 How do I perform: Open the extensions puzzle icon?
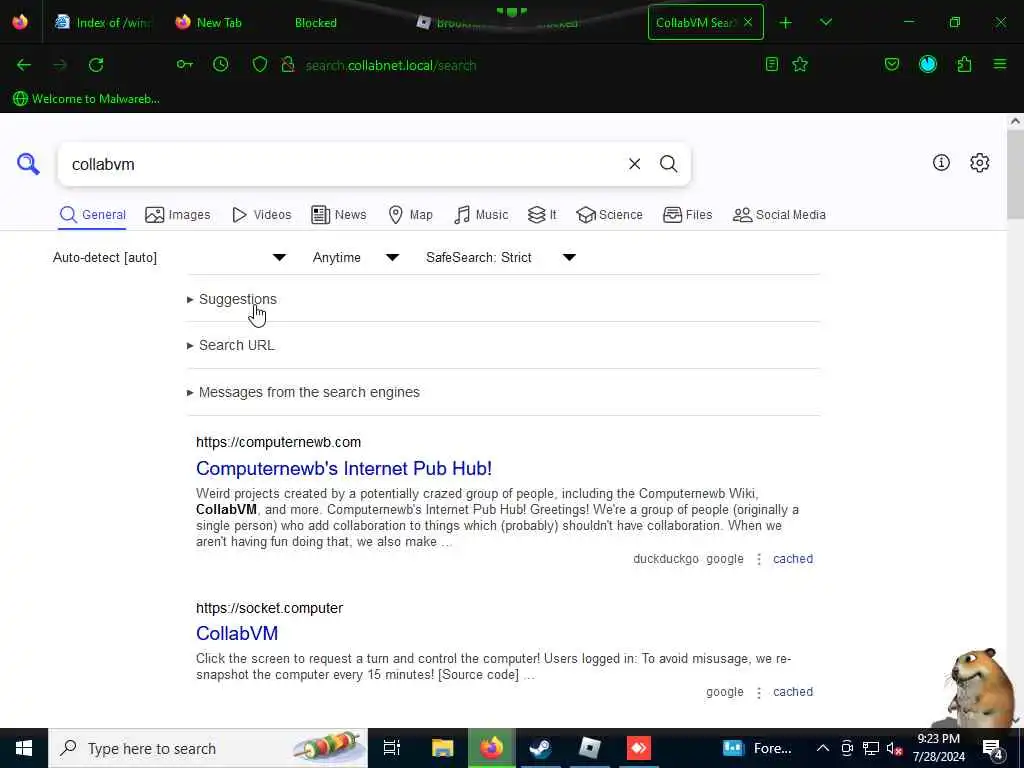point(964,64)
